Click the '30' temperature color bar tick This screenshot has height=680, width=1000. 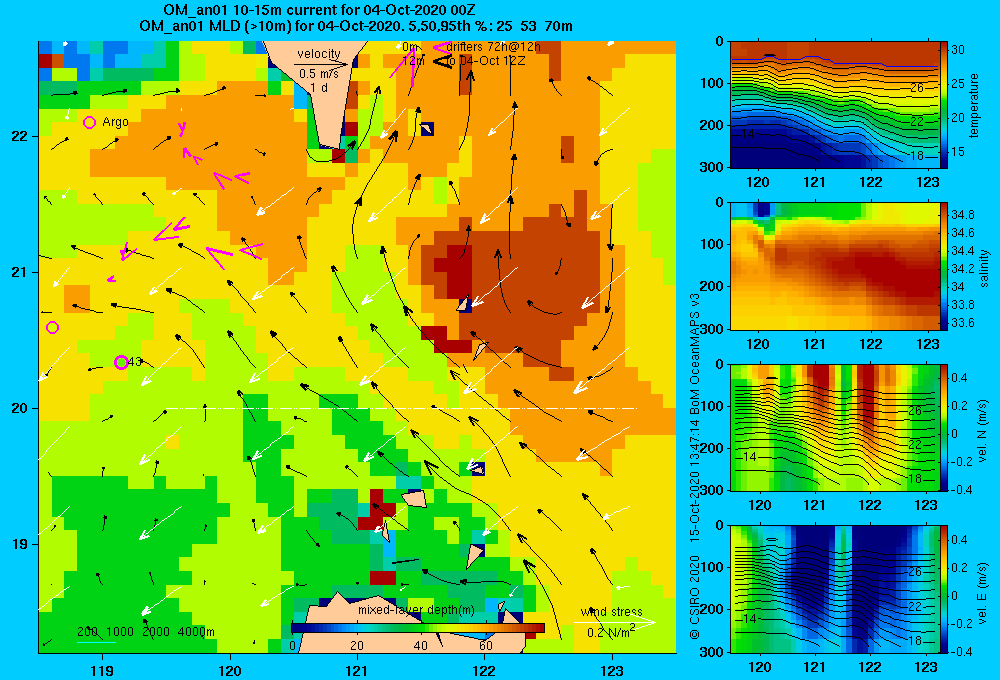958,50
